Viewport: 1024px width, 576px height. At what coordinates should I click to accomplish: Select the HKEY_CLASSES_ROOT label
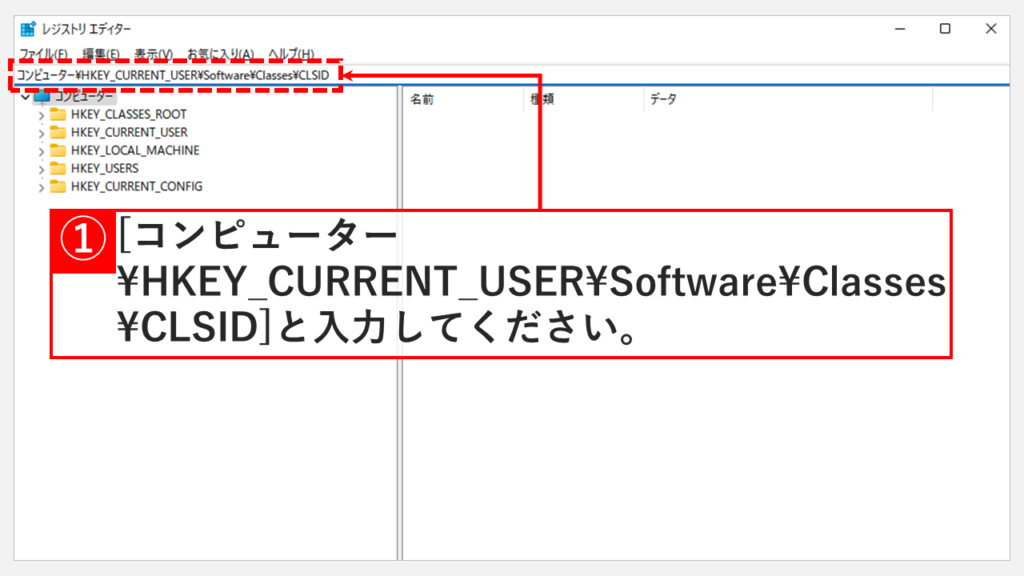click(x=129, y=114)
